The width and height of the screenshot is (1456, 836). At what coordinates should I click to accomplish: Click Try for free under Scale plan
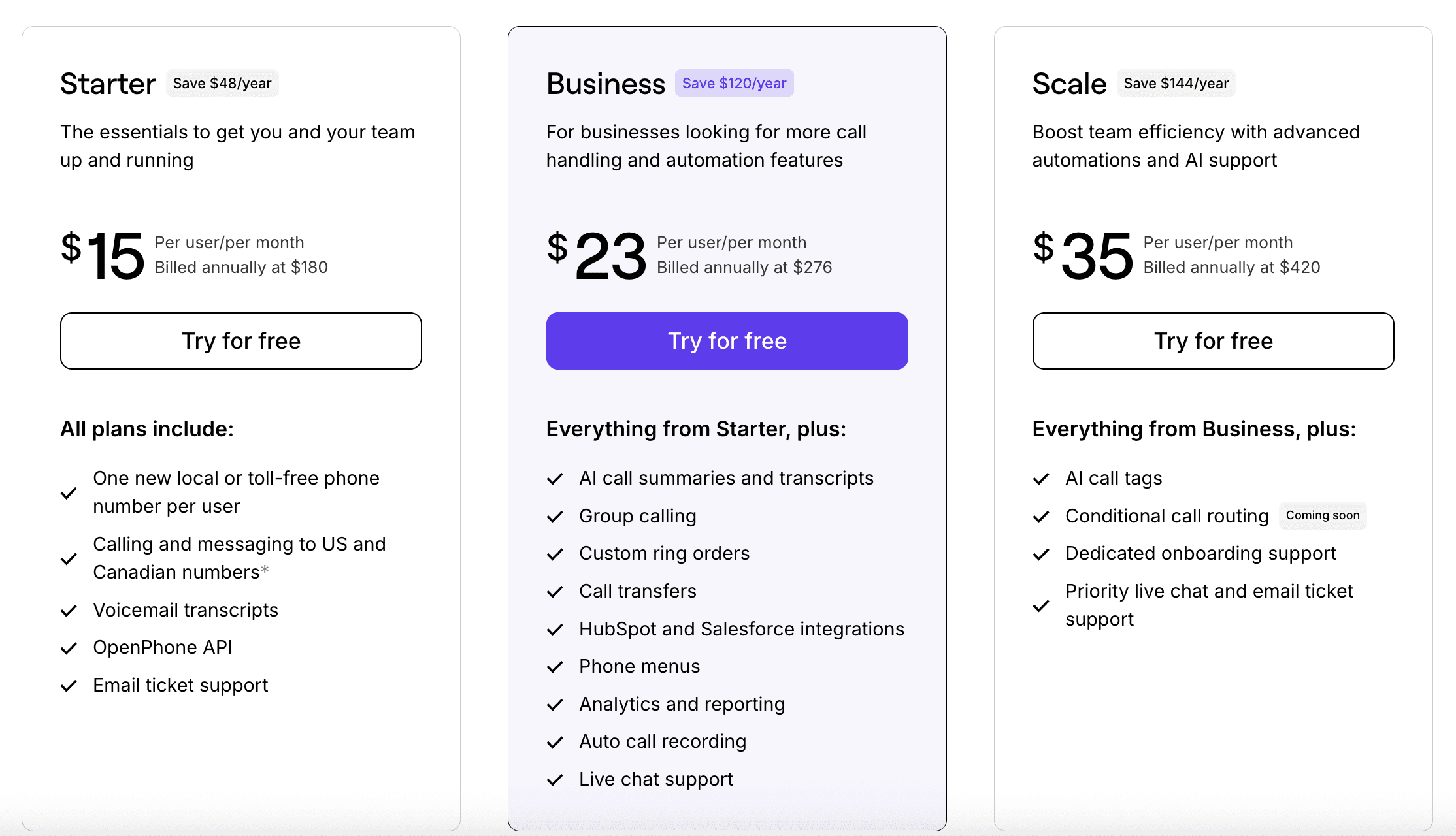[x=1213, y=341]
